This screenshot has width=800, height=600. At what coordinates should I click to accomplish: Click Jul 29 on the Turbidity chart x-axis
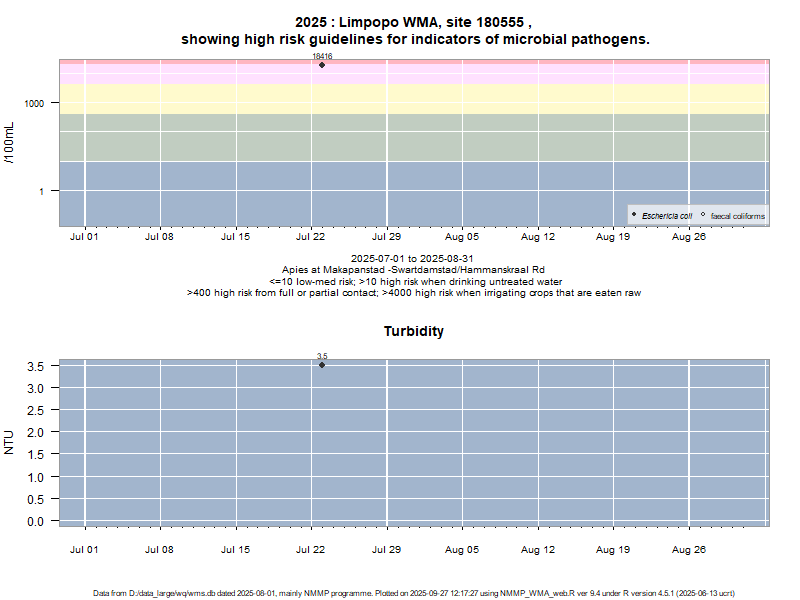click(x=386, y=549)
